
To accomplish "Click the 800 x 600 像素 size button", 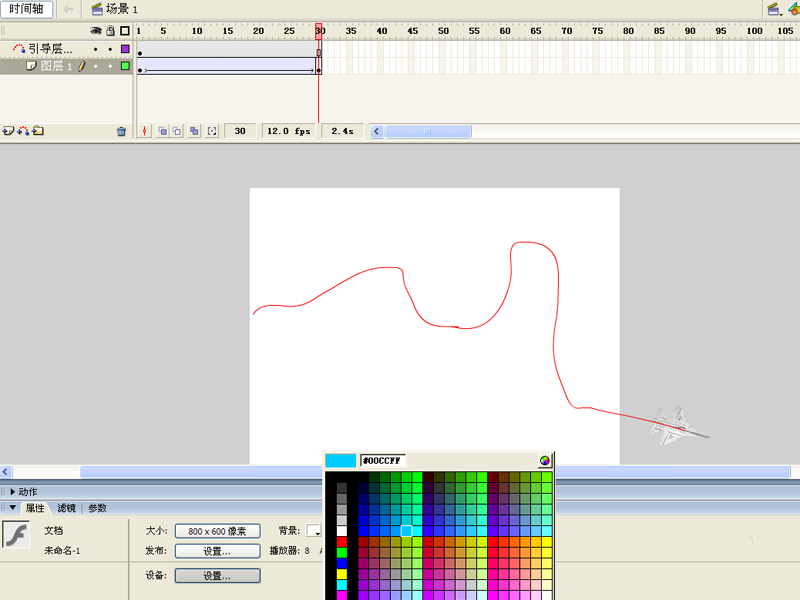I will [x=217, y=531].
